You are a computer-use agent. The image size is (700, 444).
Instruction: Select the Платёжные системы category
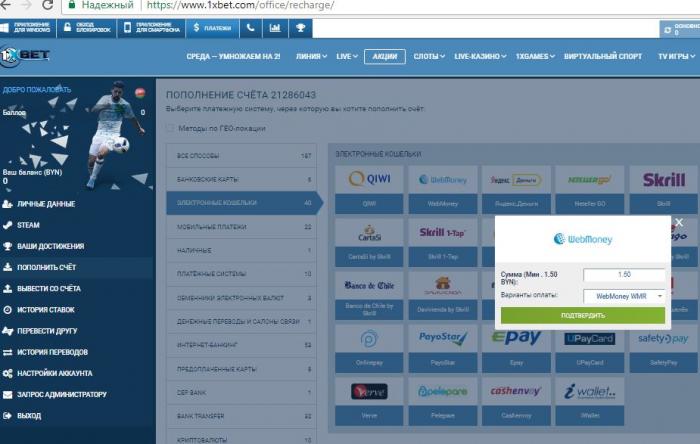[242, 274]
